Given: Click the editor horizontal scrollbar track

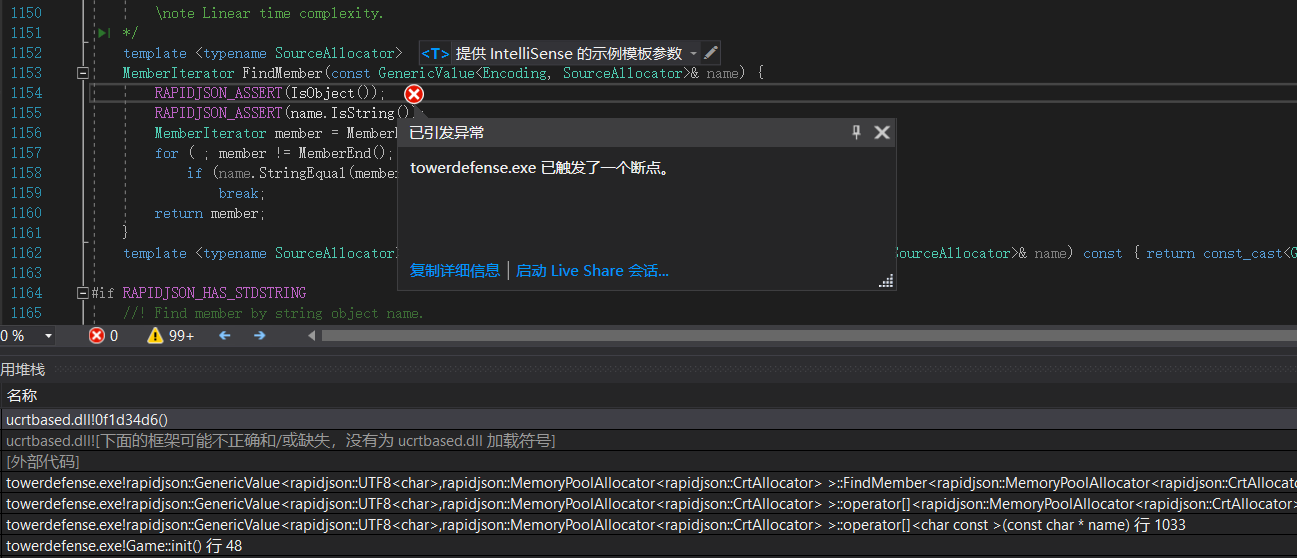Looking at the screenshot, I should click(808, 336).
